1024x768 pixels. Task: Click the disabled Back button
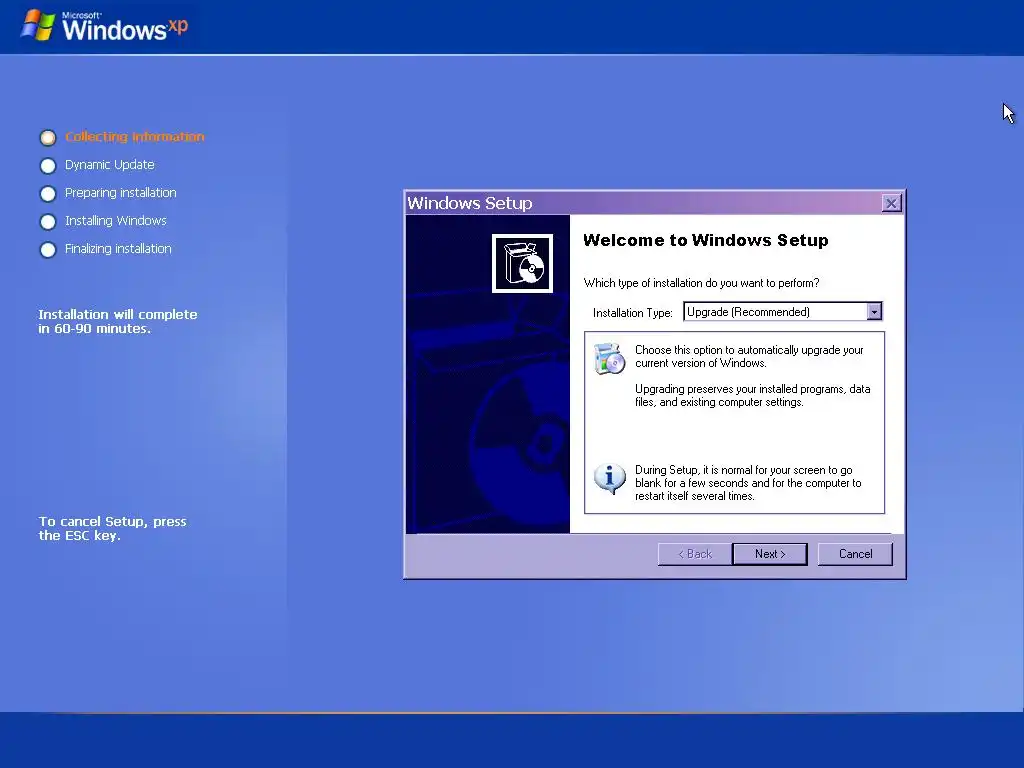pyautogui.click(x=694, y=554)
